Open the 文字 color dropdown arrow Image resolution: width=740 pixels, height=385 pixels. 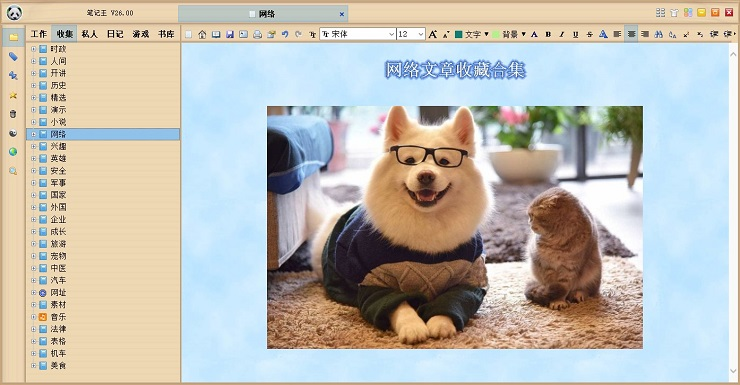pyautogui.click(x=486, y=34)
